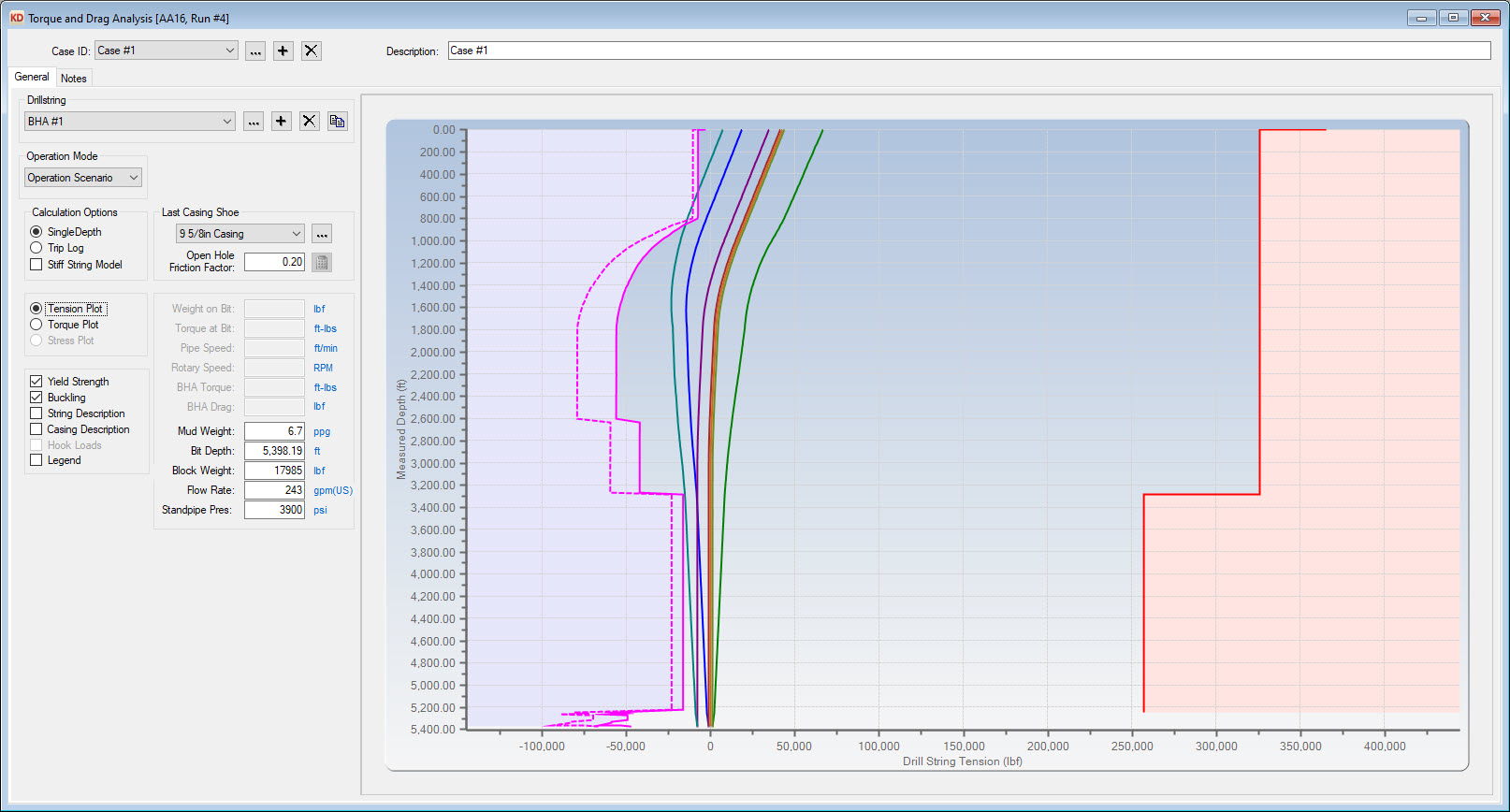Click Mud Weight ppg unit link

click(x=322, y=432)
